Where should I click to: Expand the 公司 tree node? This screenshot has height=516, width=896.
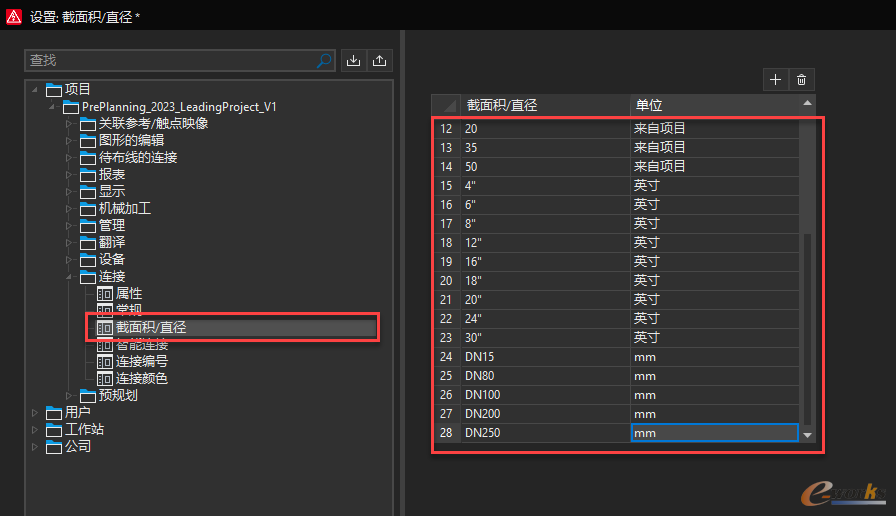click(35, 447)
